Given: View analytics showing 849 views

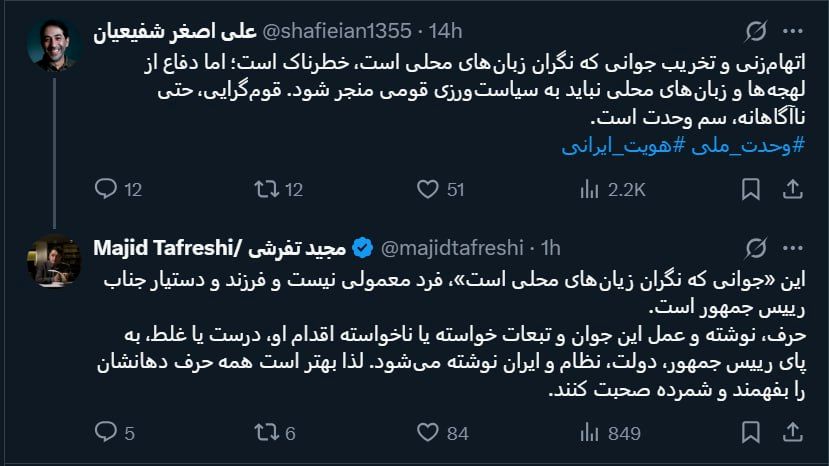Looking at the screenshot, I should (589, 432).
